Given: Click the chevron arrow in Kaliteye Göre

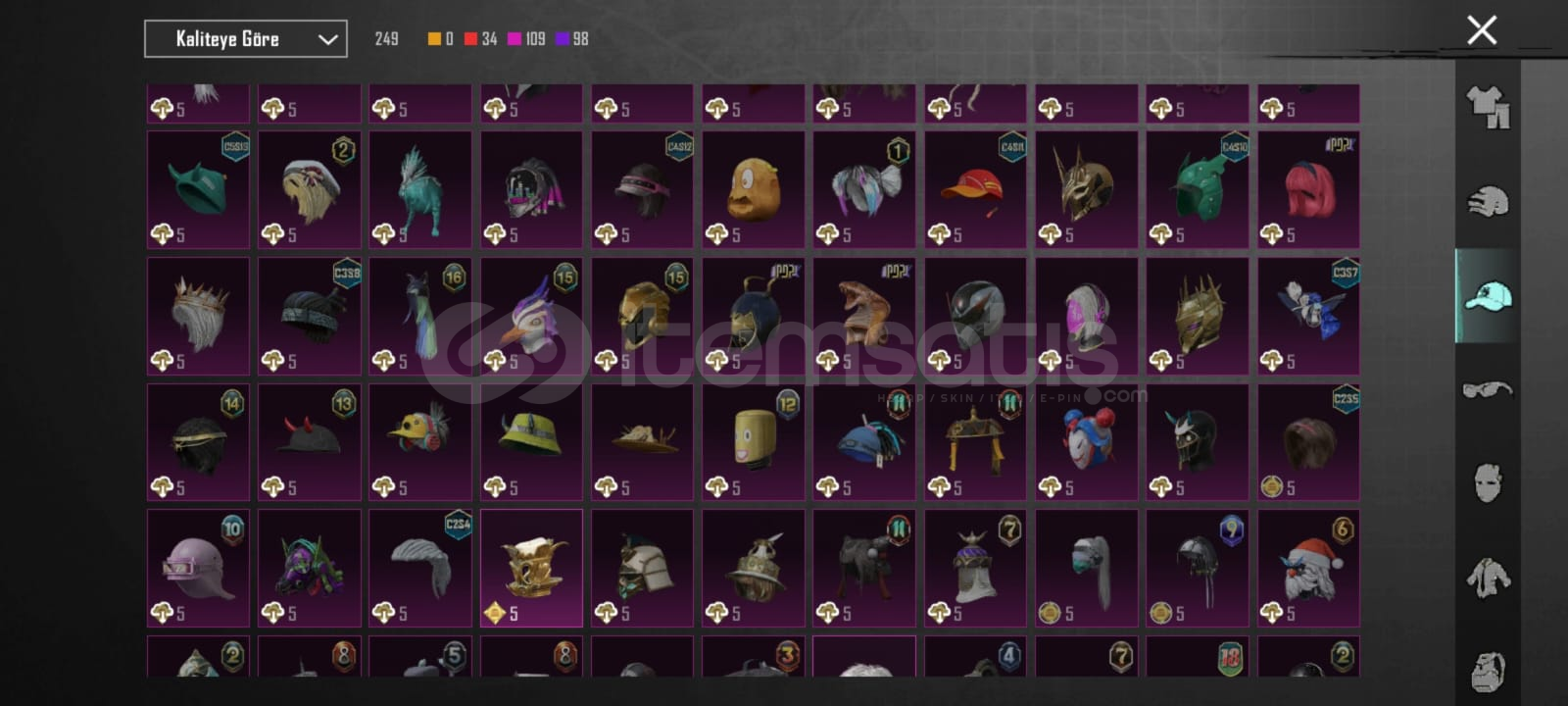Looking at the screenshot, I should pyautogui.click(x=327, y=40).
